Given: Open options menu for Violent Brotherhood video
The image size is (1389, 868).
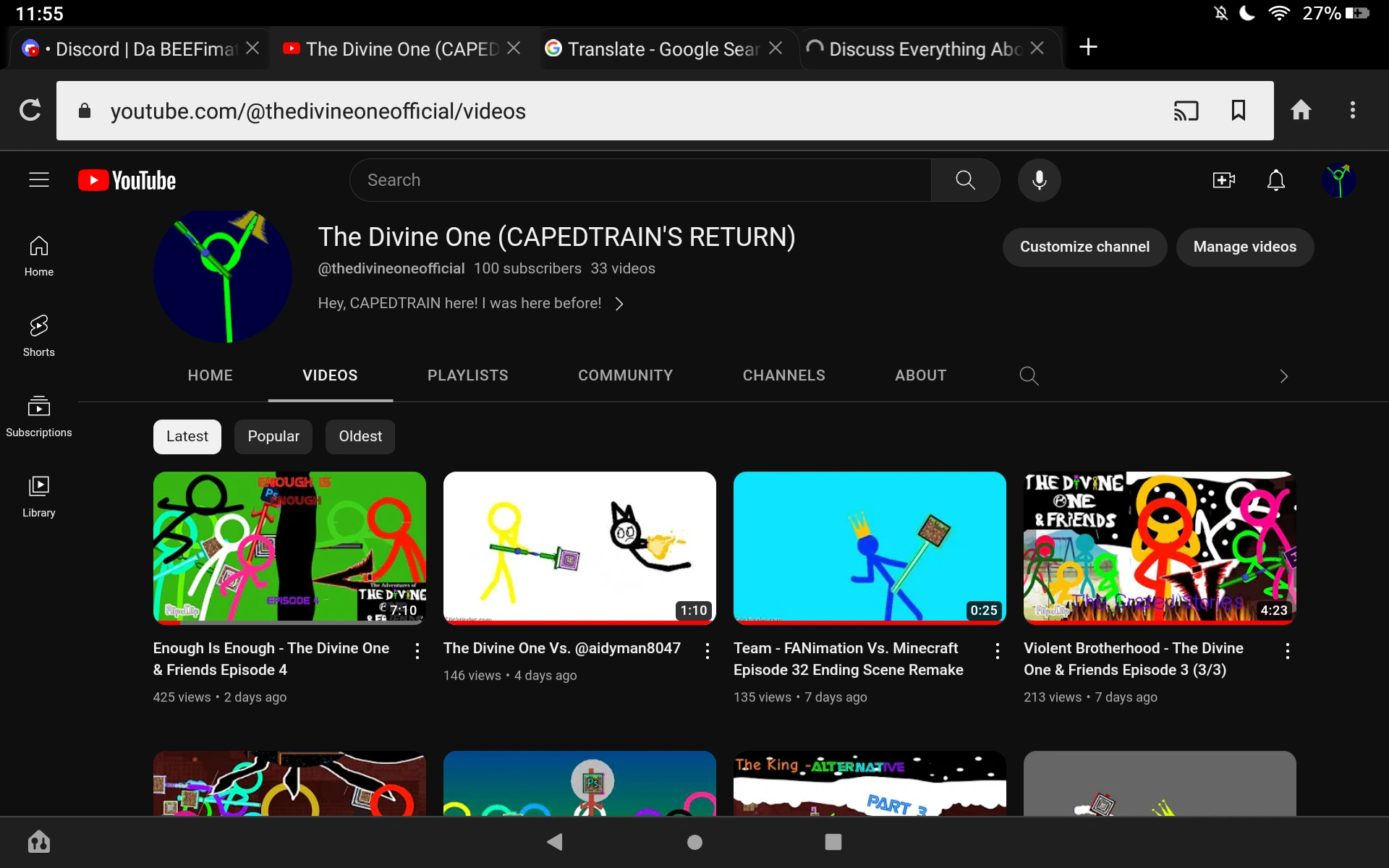Looking at the screenshot, I should point(1288,651).
